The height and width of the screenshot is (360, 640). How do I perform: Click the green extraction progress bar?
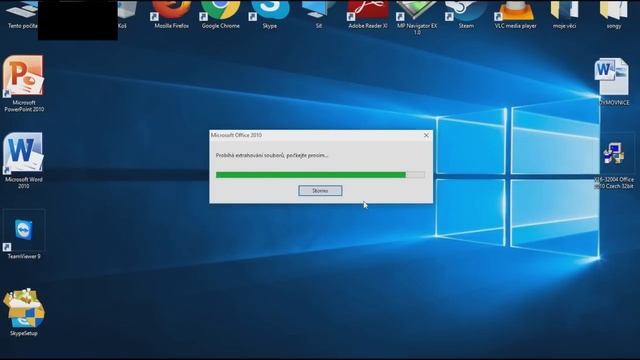point(320,175)
